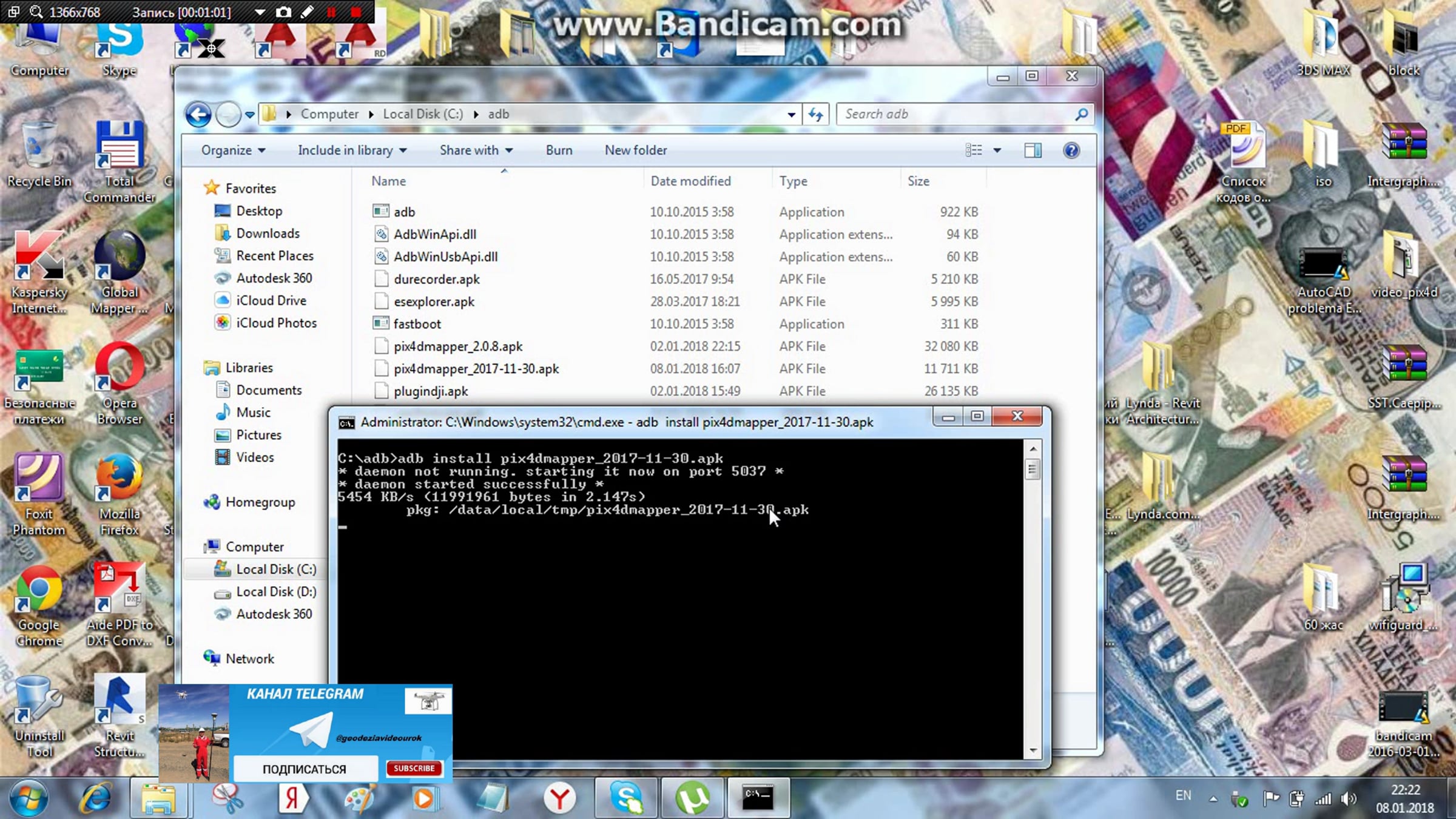
Task: Sort files by Size column header
Action: [x=918, y=181]
